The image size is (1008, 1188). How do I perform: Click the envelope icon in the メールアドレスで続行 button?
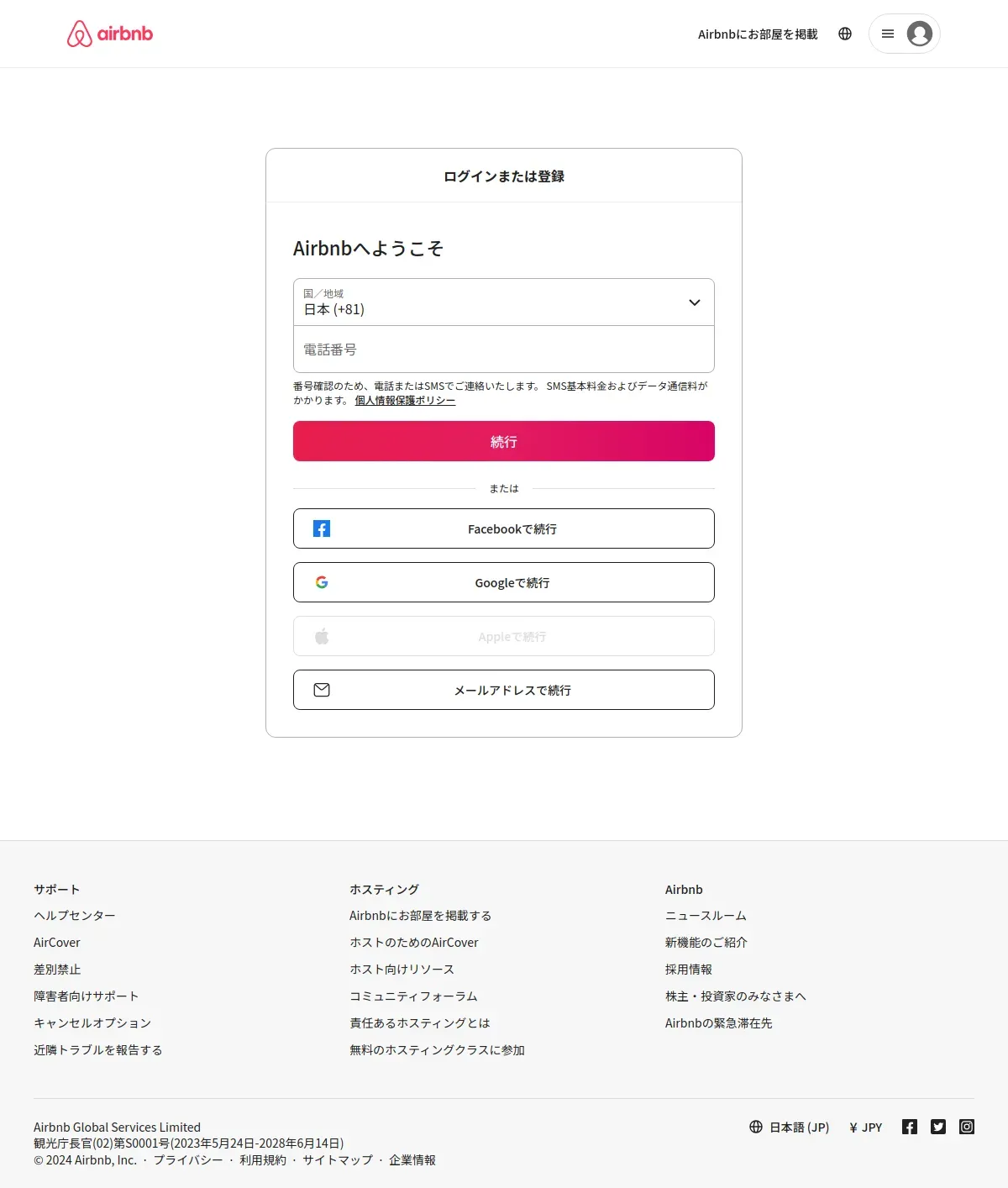(322, 690)
